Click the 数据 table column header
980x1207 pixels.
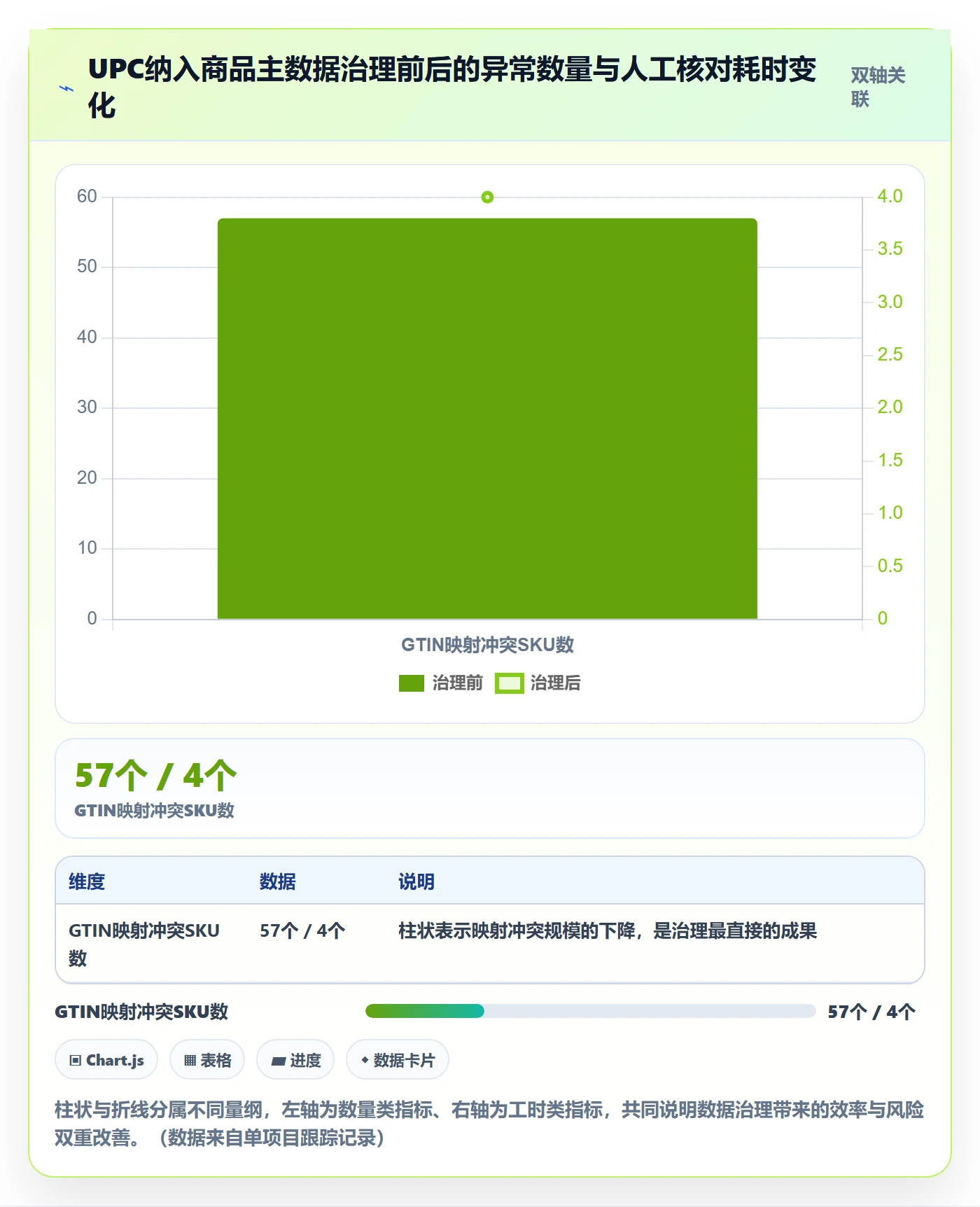(278, 881)
